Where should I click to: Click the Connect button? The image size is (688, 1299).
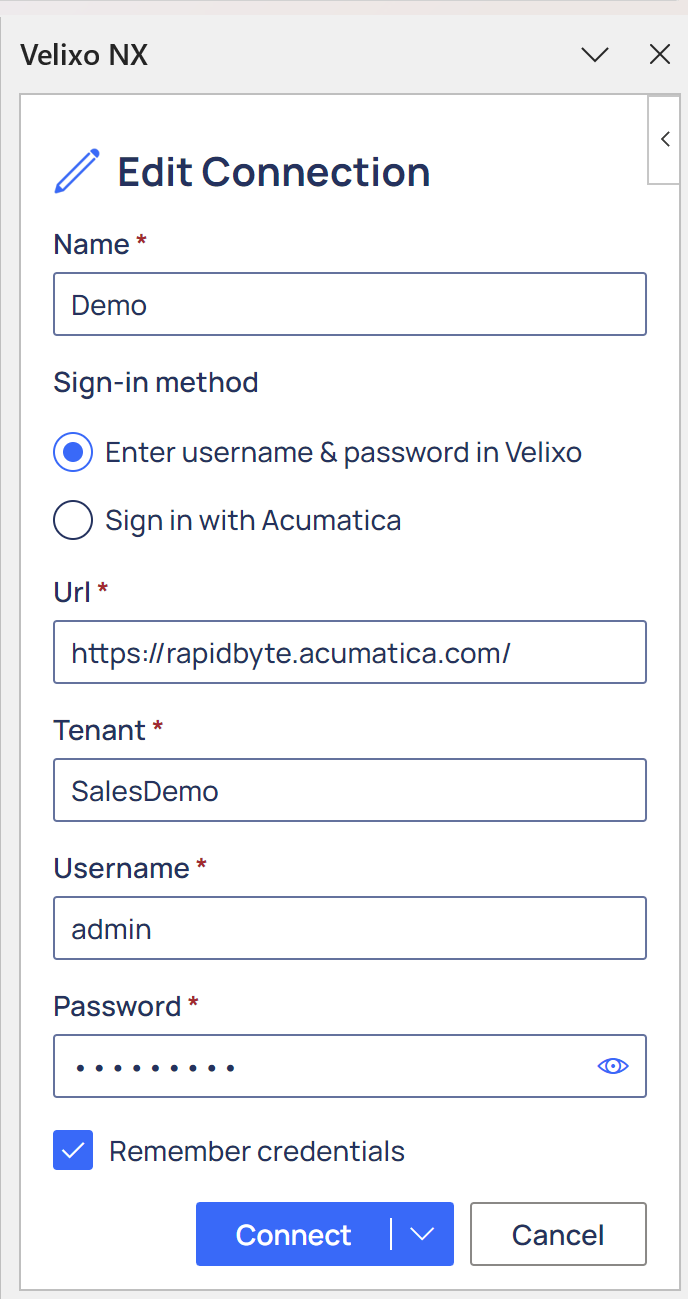(293, 1234)
